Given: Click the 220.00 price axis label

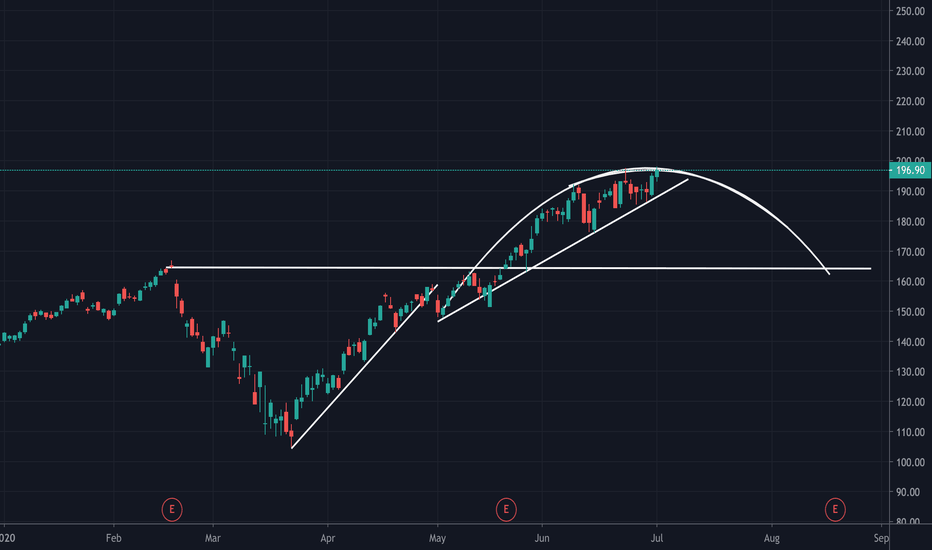Looking at the screenshot, I should (910, 102).
